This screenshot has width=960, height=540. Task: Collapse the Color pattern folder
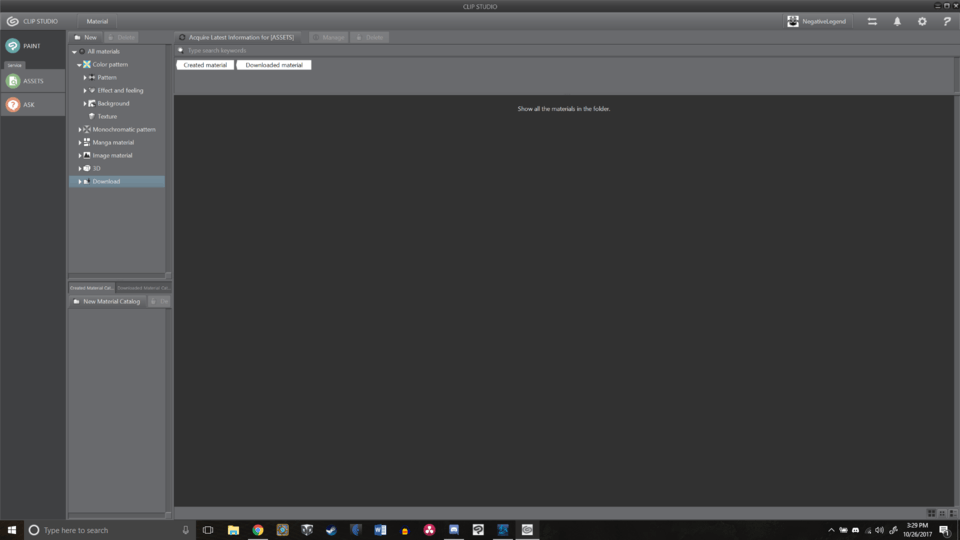(x=79, y=64)
